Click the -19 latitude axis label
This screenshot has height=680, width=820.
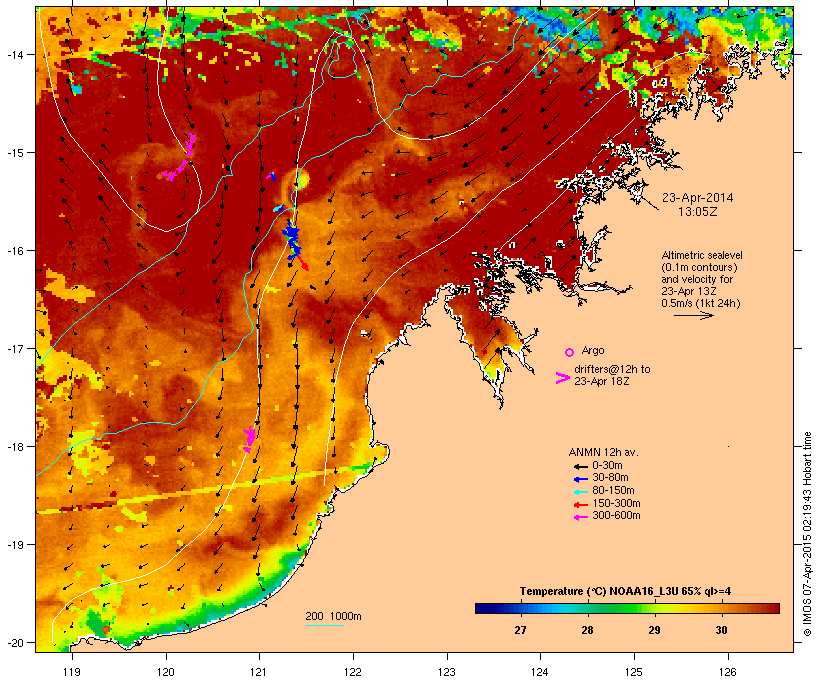[x=14, y=545]
